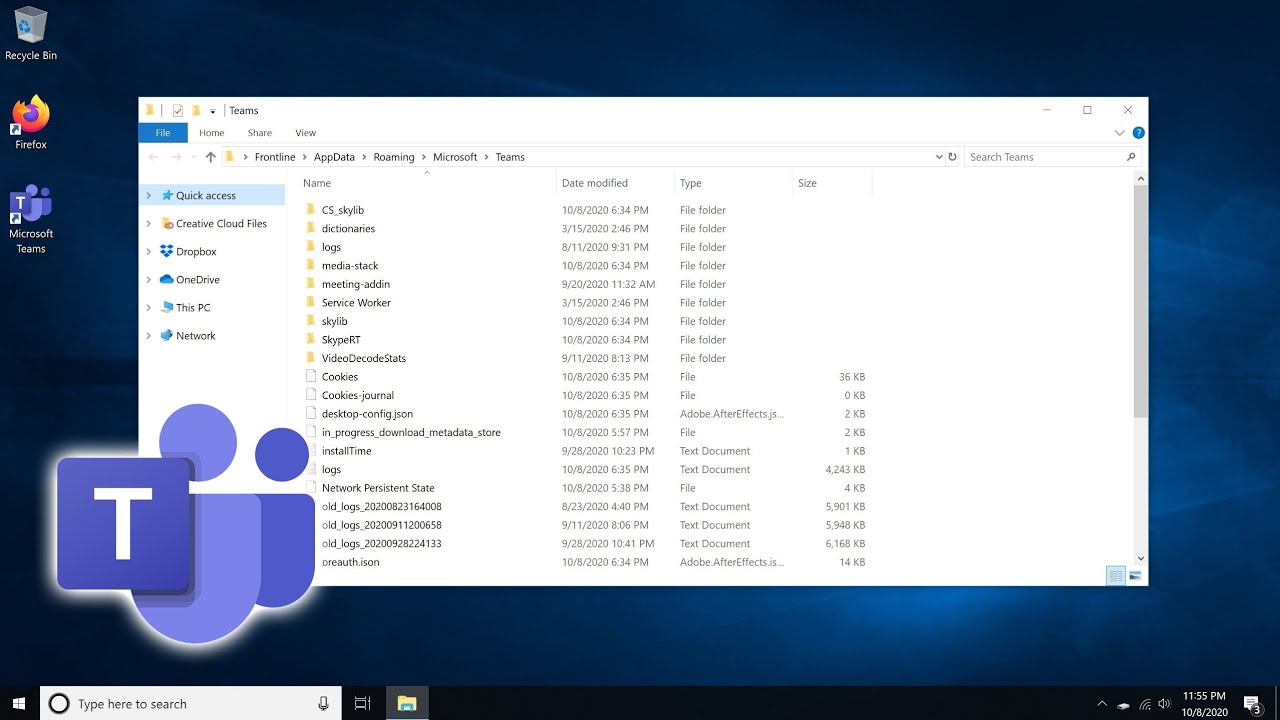Open the Recycle Bin desktop icon
Screen dimensions: 1280x720
(31, 33)
